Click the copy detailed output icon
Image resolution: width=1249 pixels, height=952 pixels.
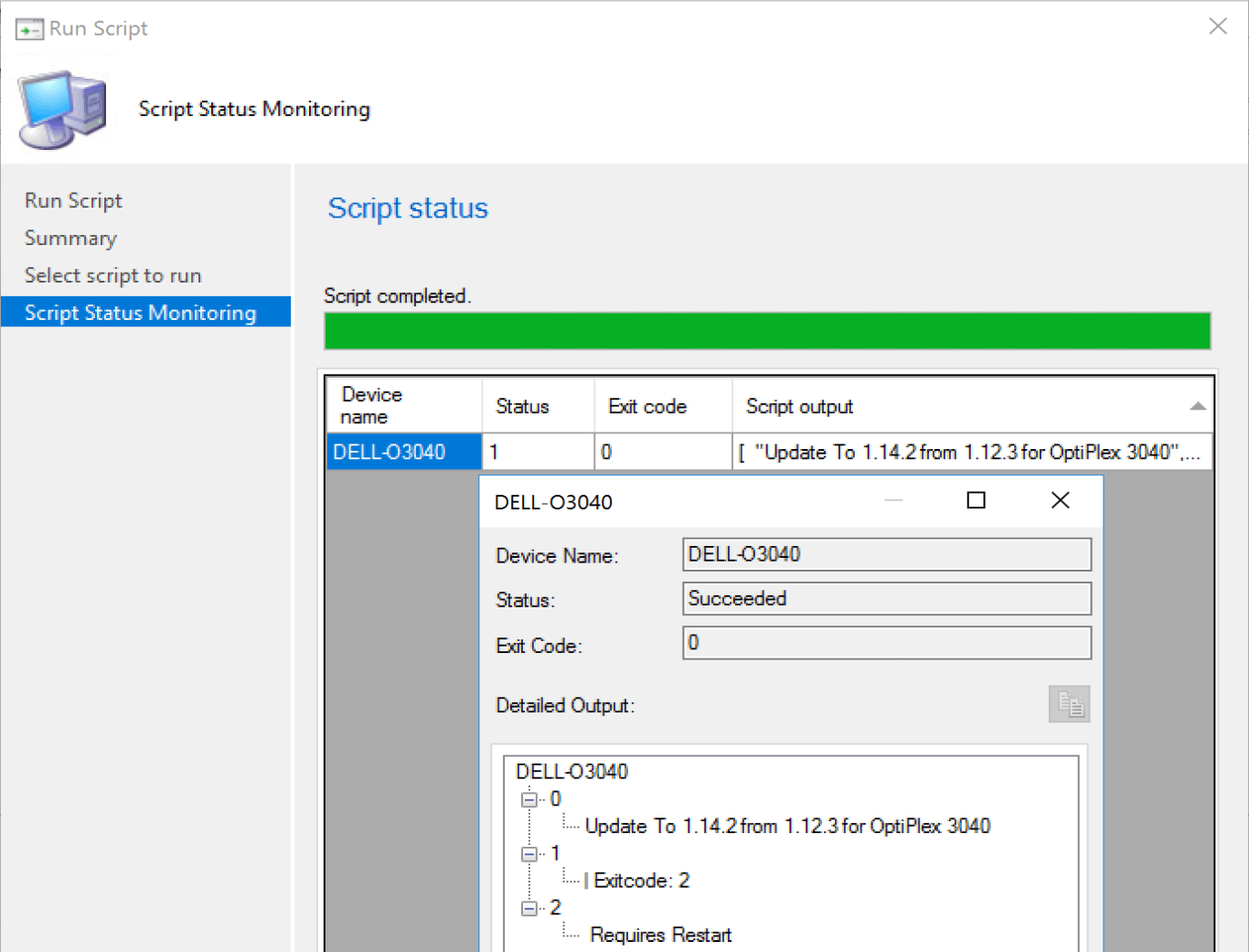click(1069, 704)
